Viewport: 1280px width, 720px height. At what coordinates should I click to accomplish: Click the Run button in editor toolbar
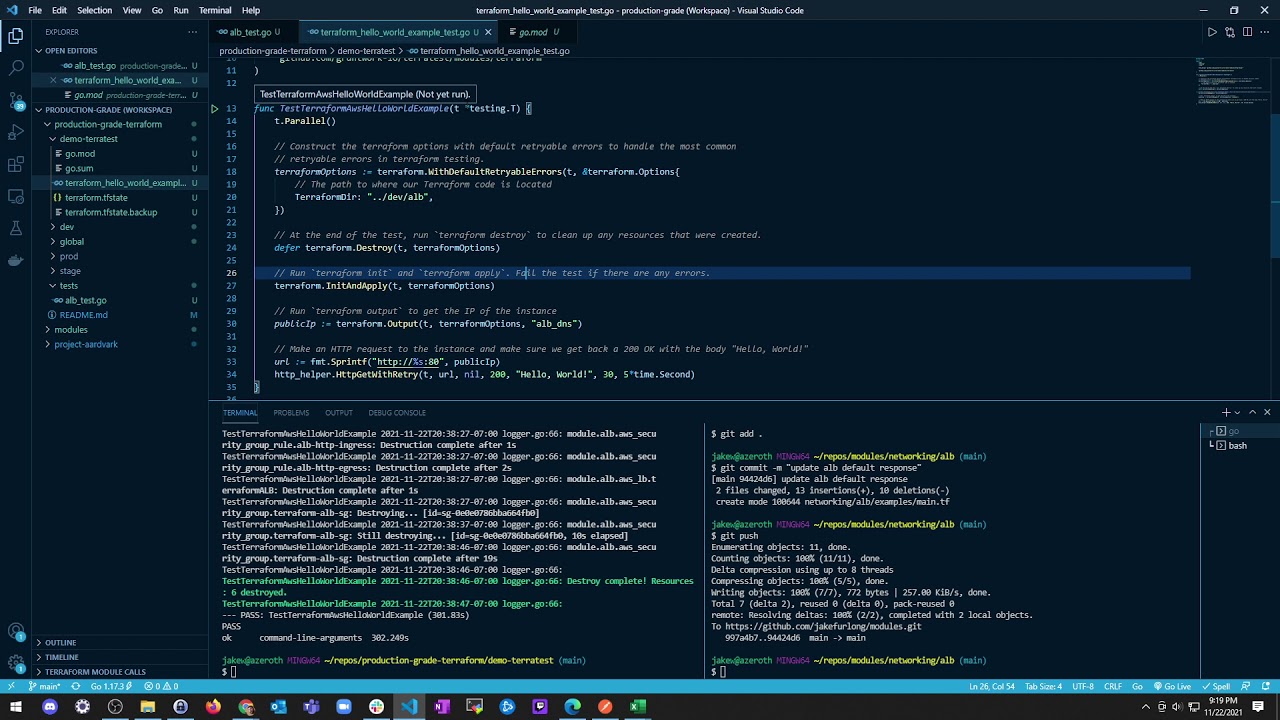tap(1212, 32)
